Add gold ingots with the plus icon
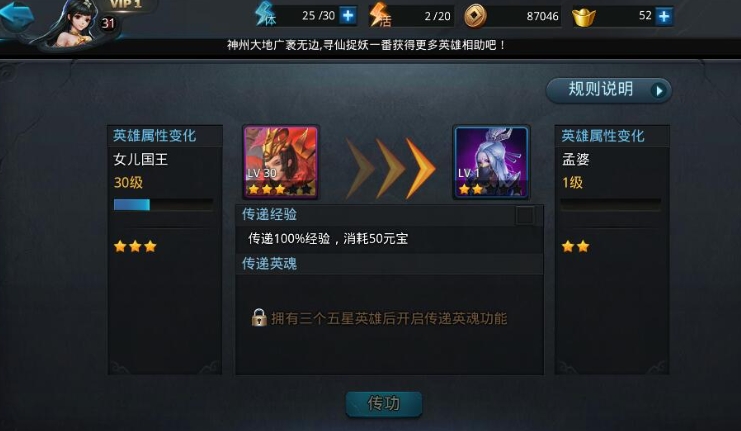741x431 pixels. (664, 16)
